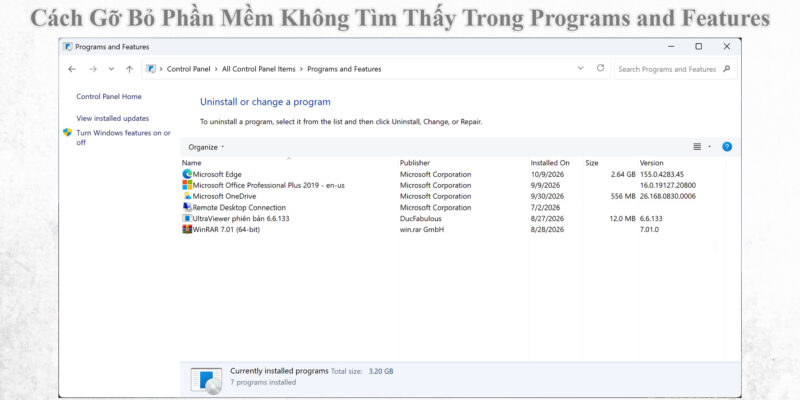Click the 12.0 MB size value
Image resolution: width=800 pixels, height=400 pixels.
pos(622,218)
